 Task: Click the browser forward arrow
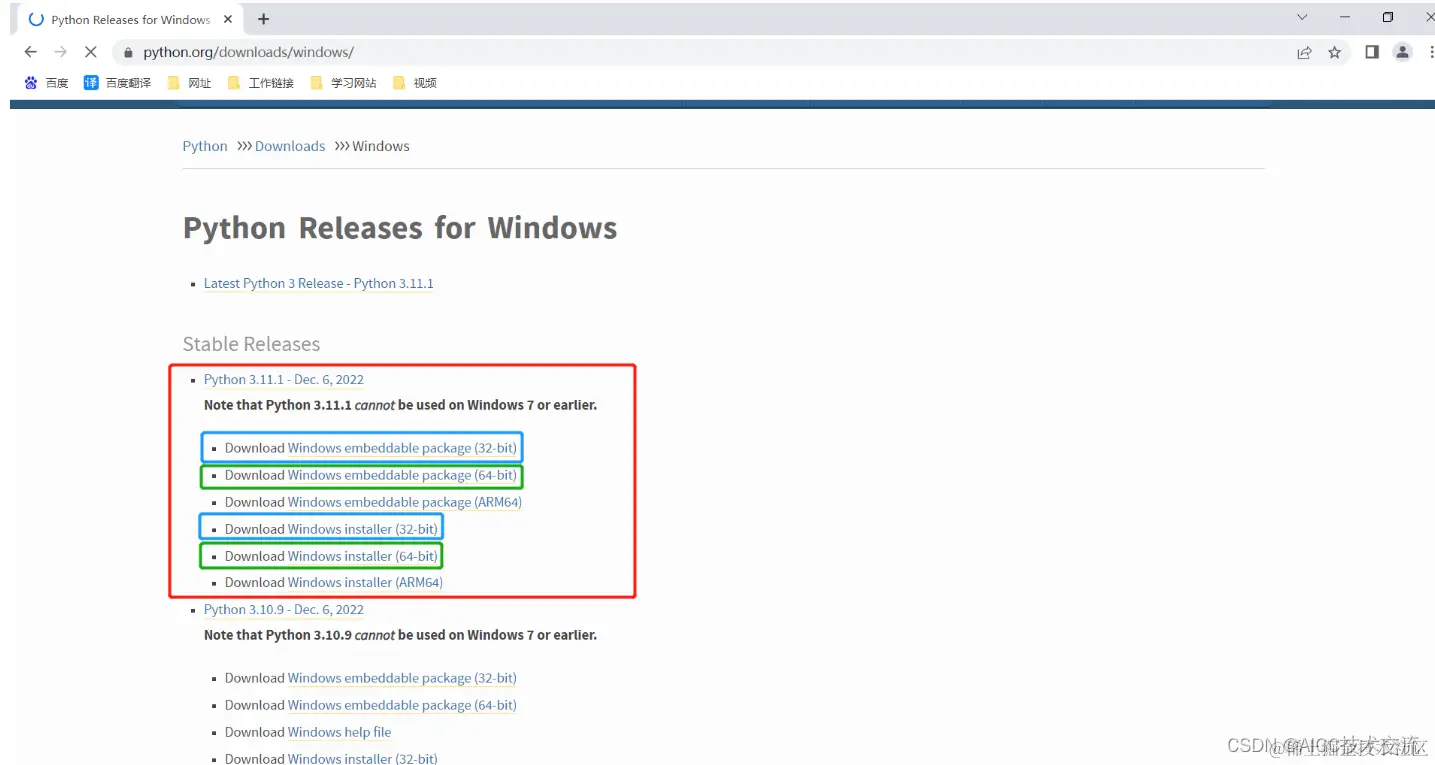(x=61, y=52)
